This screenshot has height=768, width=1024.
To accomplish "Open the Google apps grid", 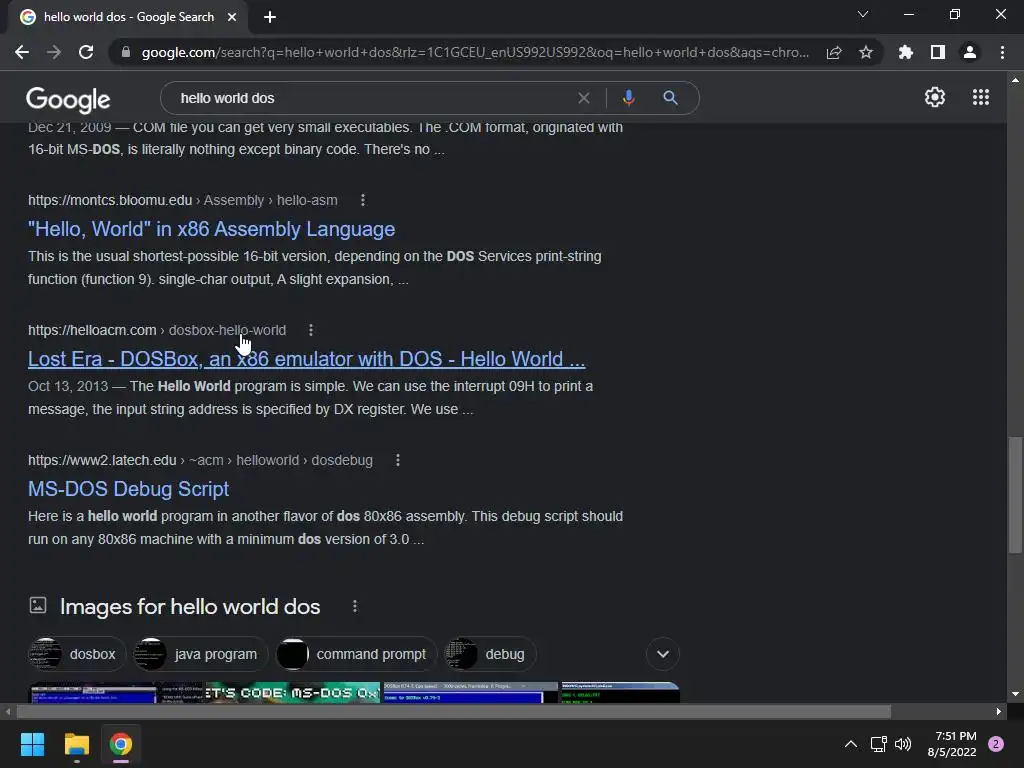I will [981, 97].
